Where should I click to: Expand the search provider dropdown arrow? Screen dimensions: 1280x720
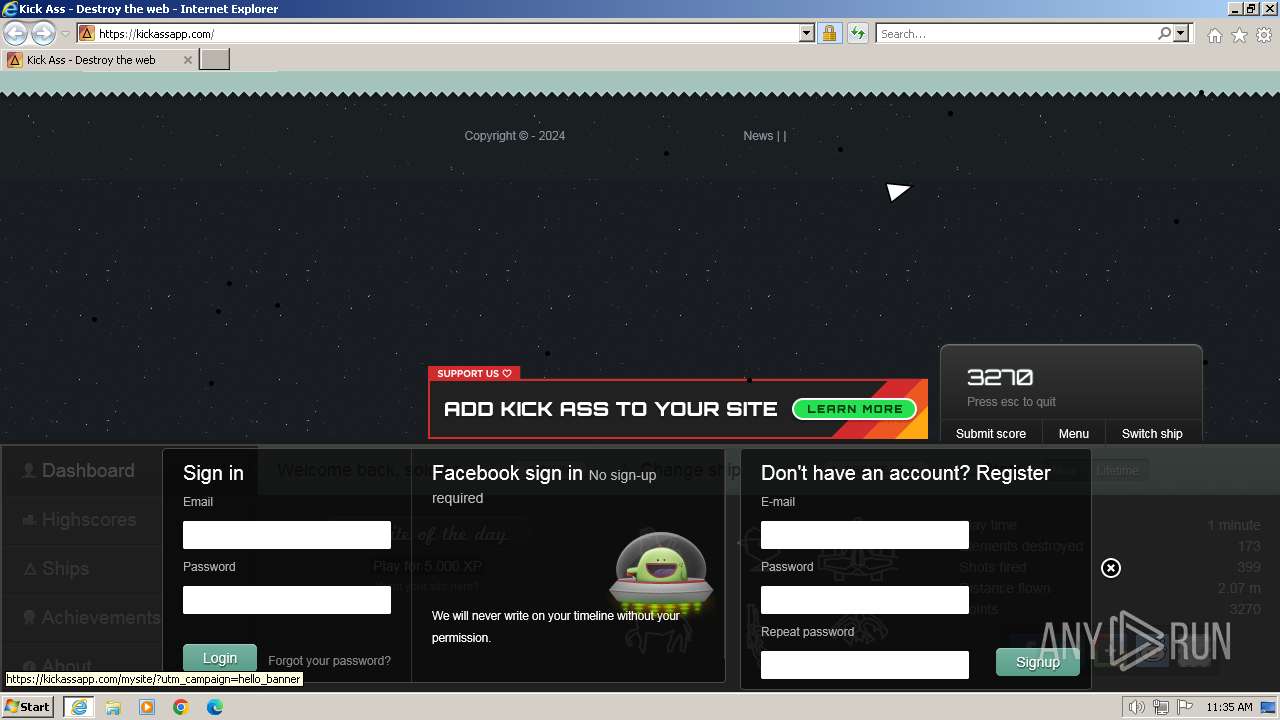tap(1182, 34)
